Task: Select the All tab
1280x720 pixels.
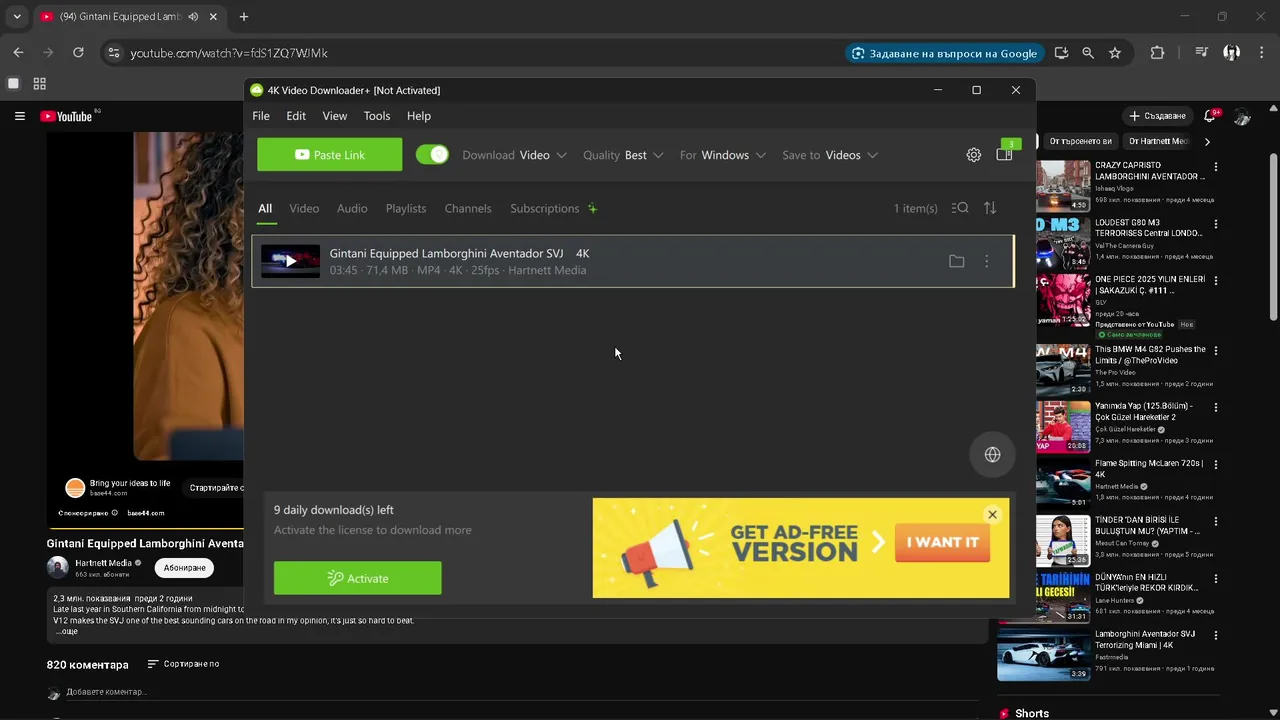Action: (x=265, y=208)
